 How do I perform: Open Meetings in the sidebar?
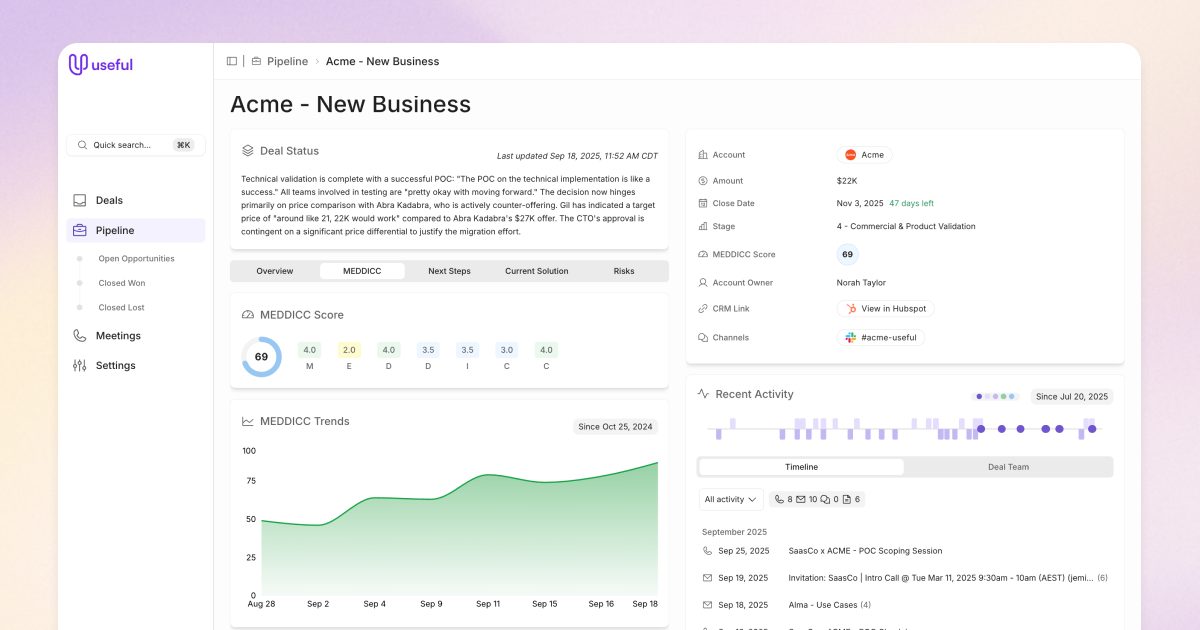136,336
